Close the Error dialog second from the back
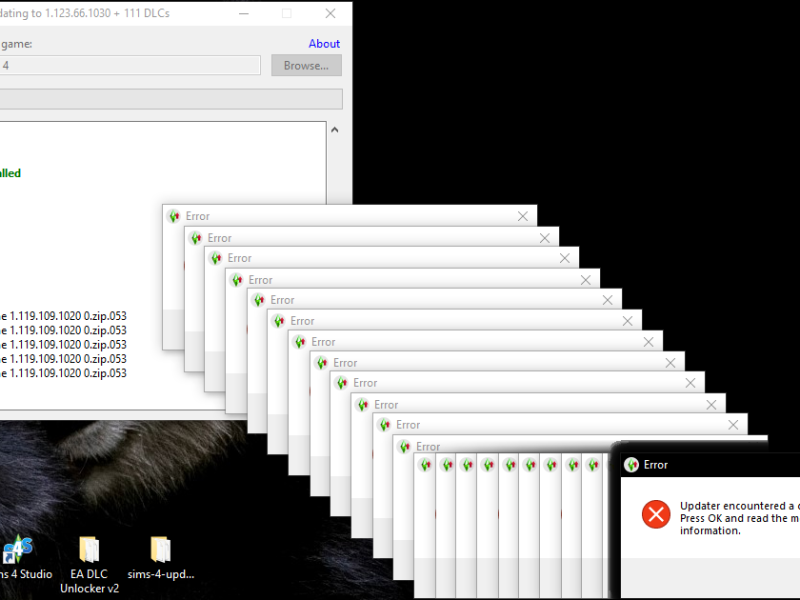 click(544, 238)
